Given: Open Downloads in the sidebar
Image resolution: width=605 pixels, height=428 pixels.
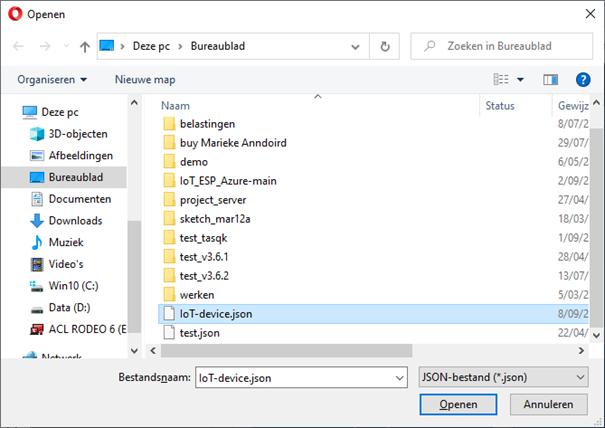Looking at the screenshot, I should 75,221.
